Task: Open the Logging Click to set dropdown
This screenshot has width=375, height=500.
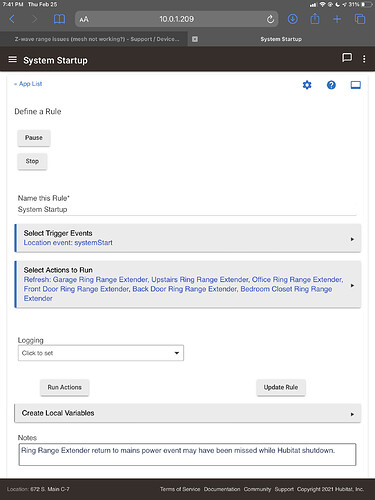Action: point(101,353)
